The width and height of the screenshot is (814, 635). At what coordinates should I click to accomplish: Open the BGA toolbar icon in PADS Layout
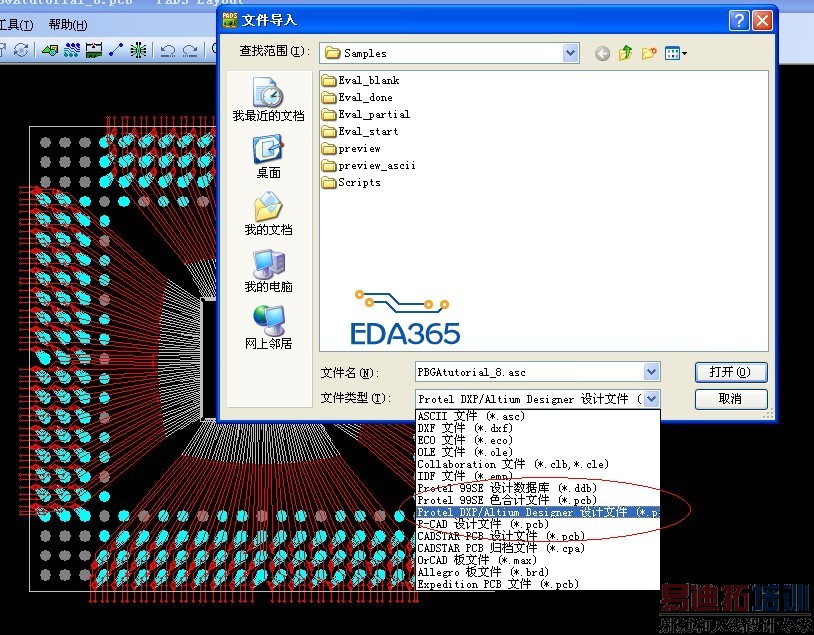(138, 50)
